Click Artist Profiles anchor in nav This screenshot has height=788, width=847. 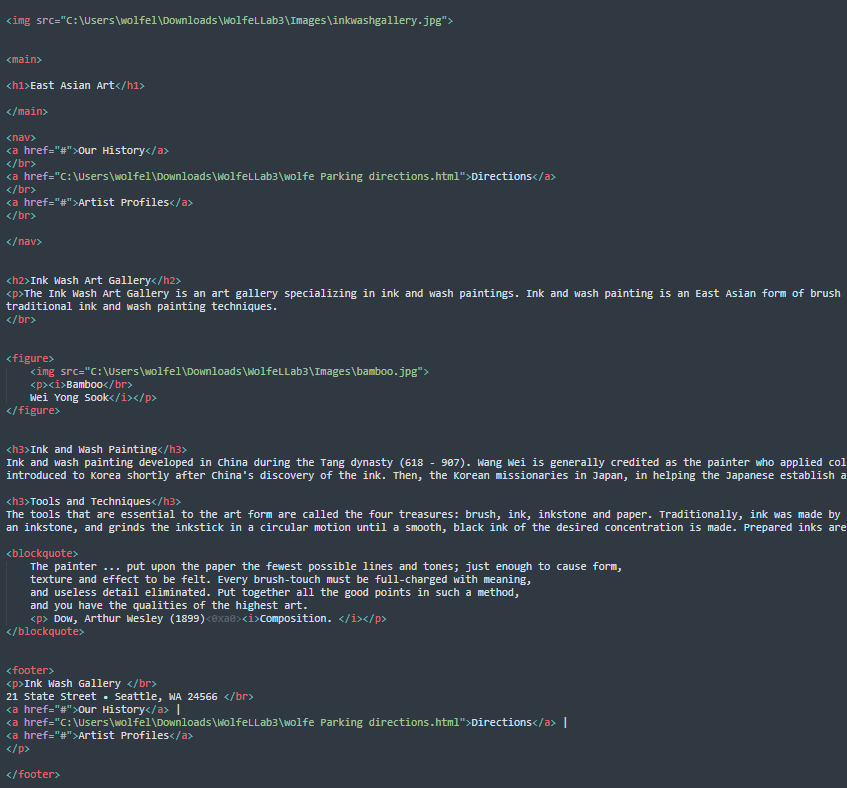click(x=99, y=203)
